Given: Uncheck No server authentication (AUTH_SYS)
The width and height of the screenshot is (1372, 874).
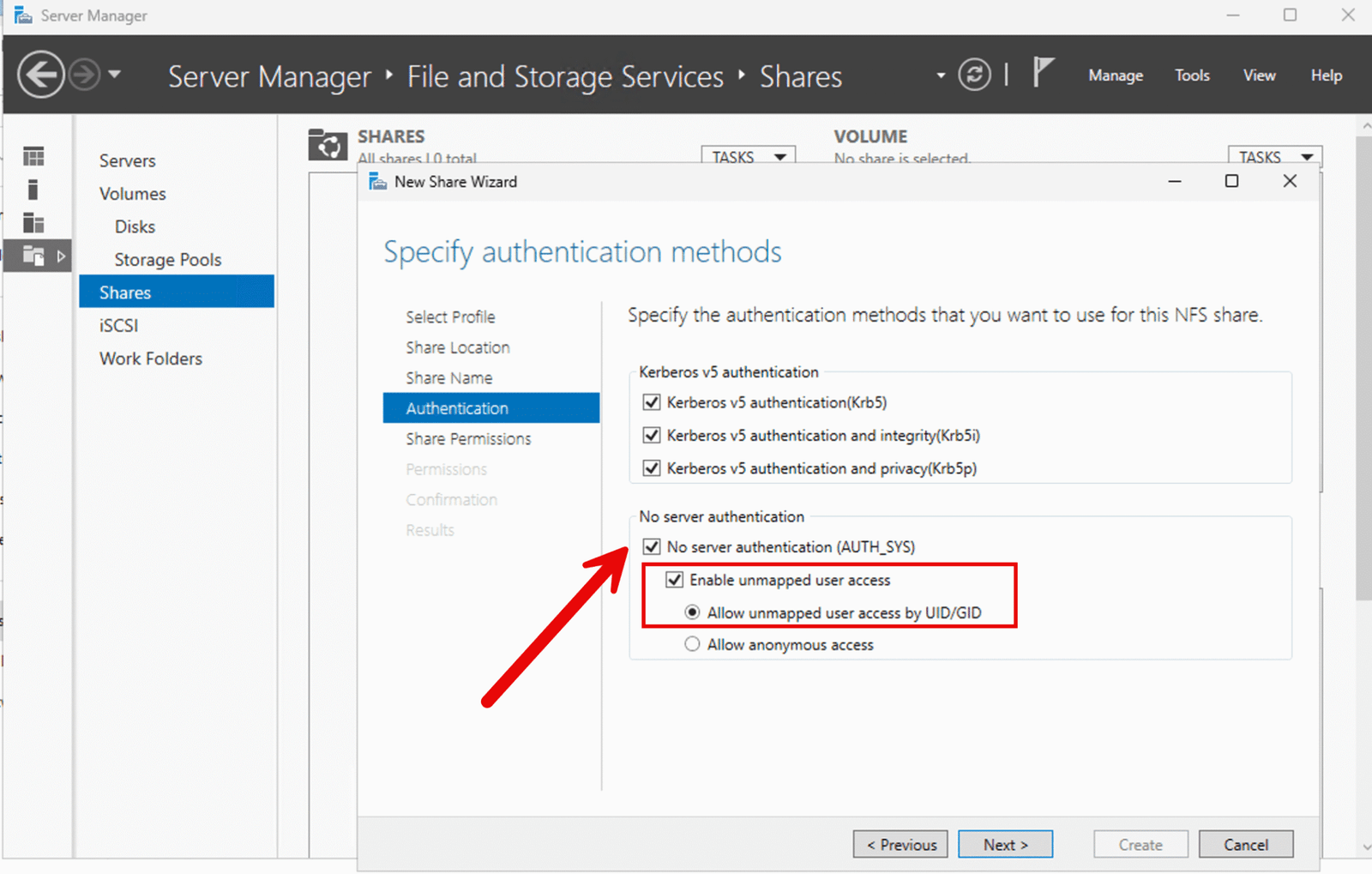Looking at the screenshot, I should pos(652,546).
